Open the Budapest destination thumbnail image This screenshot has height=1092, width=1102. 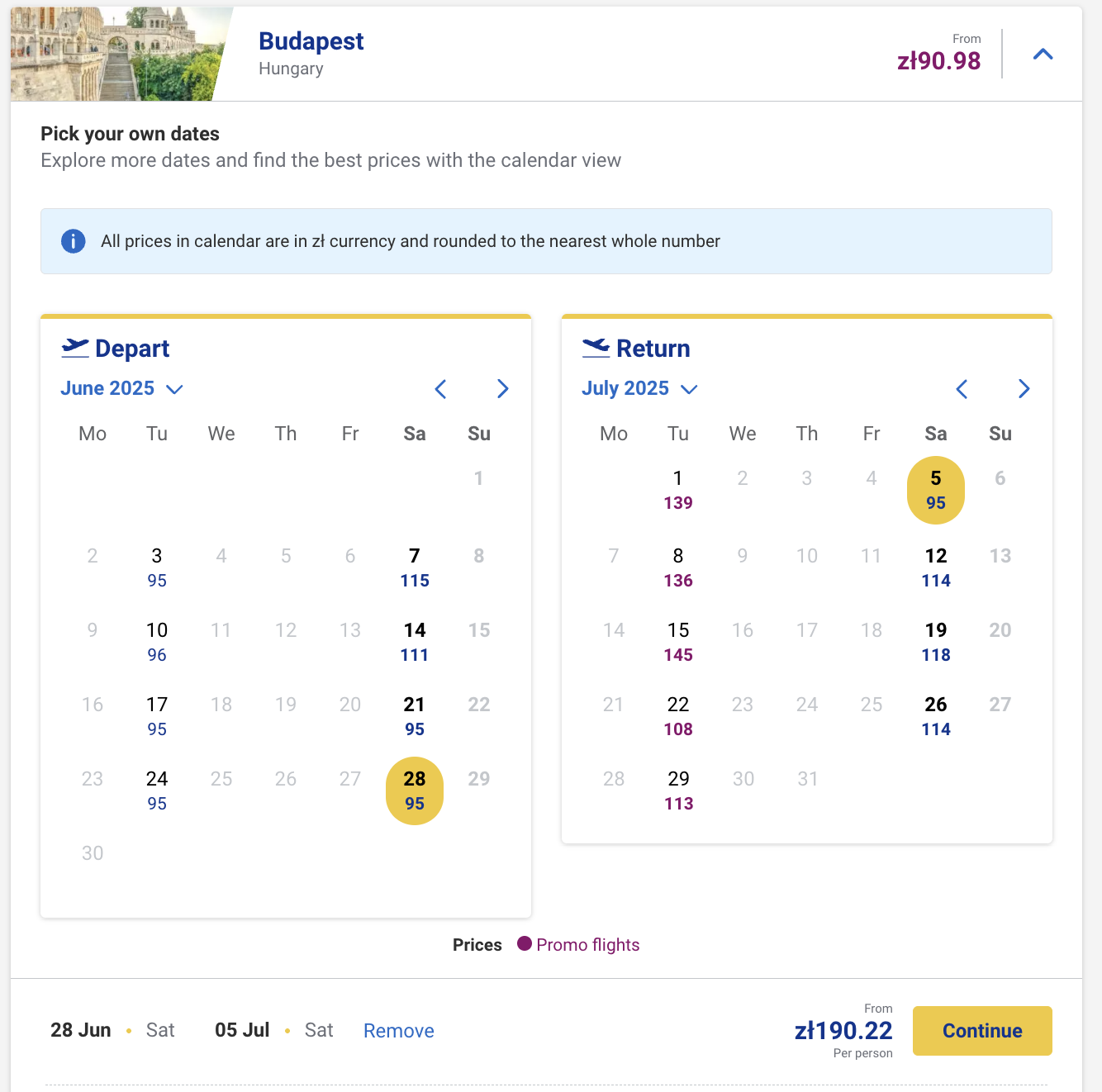(121, 54)
